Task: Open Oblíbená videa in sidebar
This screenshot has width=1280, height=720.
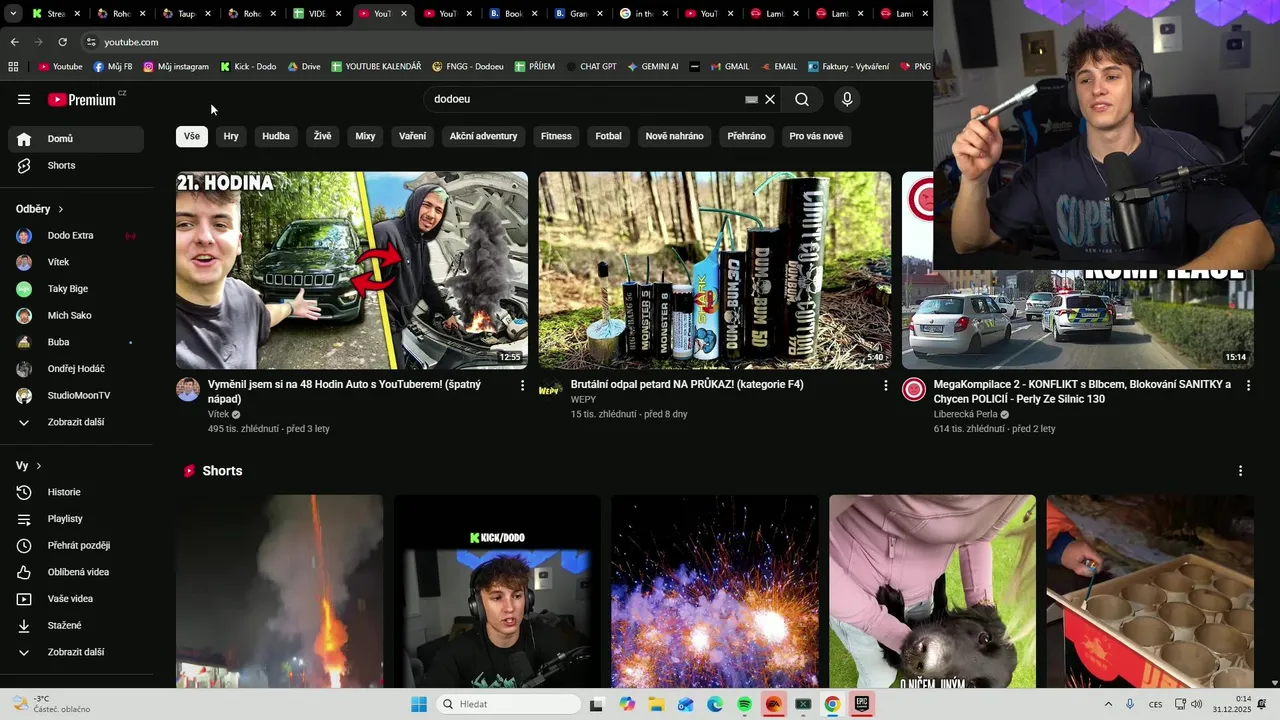Action: 76,572
